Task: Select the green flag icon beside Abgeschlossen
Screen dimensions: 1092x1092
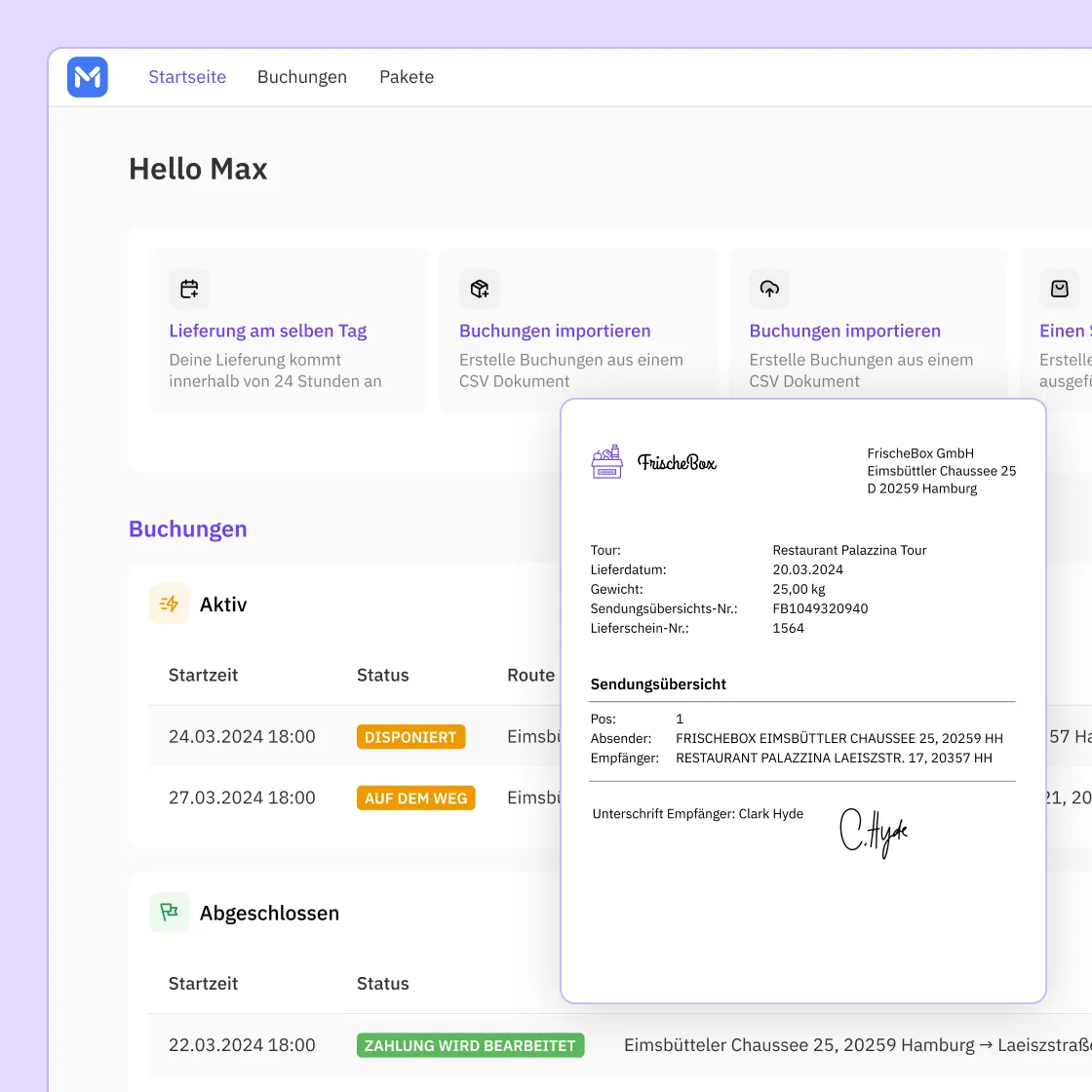Action: tap(169, 913)
